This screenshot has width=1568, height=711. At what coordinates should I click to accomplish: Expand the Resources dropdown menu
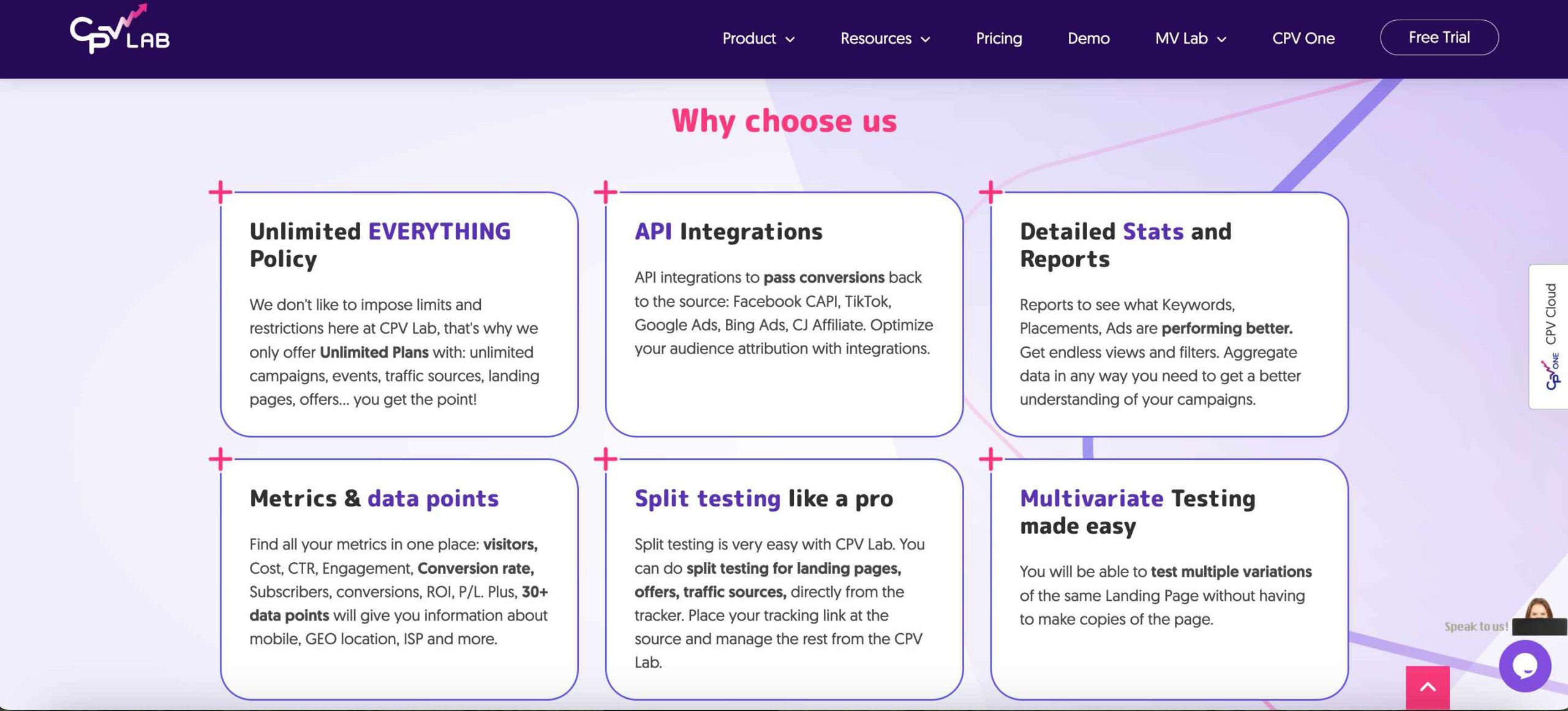click(x=885, y=38)
